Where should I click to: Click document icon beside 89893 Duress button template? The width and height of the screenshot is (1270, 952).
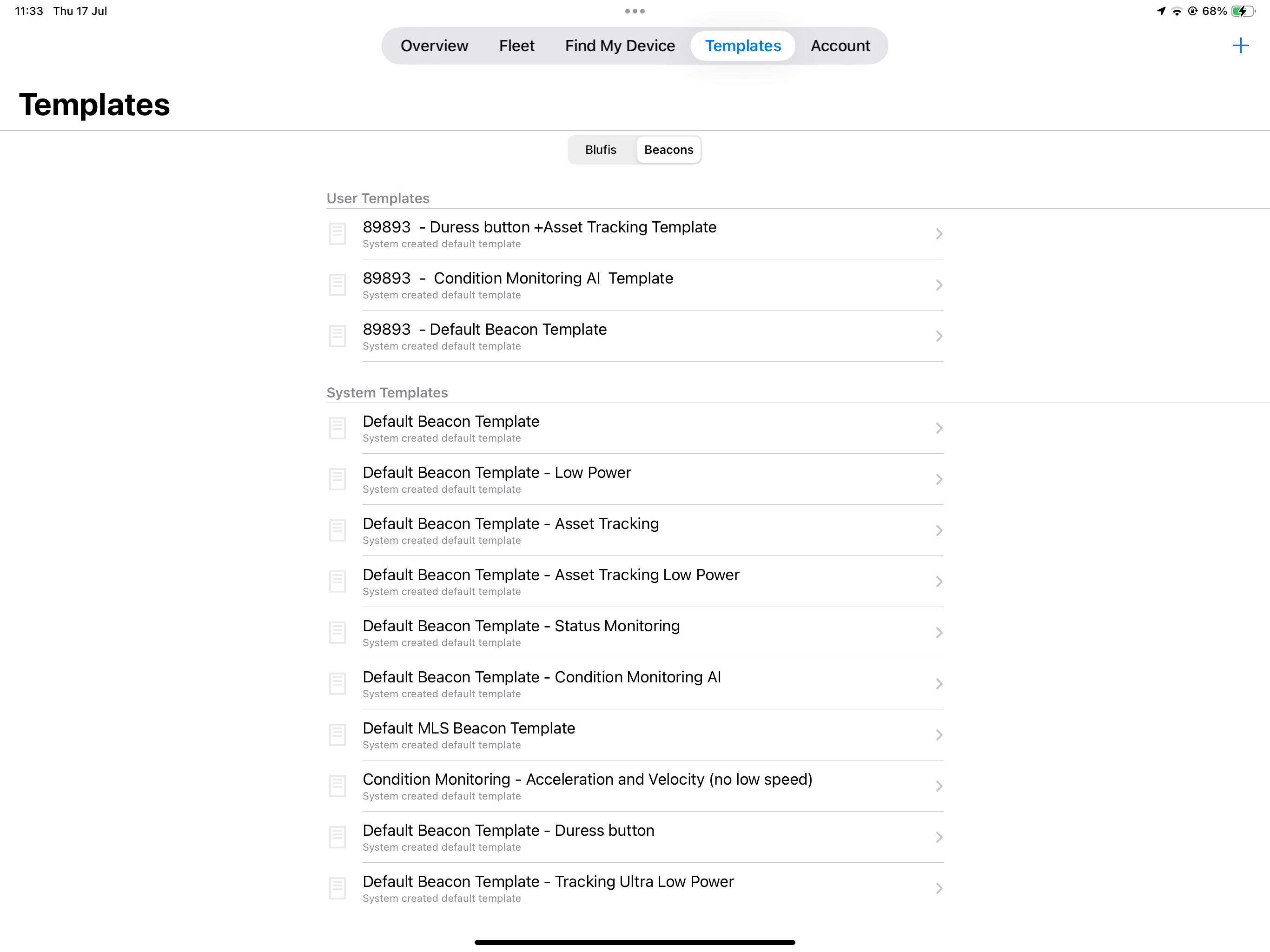point(337,234)
